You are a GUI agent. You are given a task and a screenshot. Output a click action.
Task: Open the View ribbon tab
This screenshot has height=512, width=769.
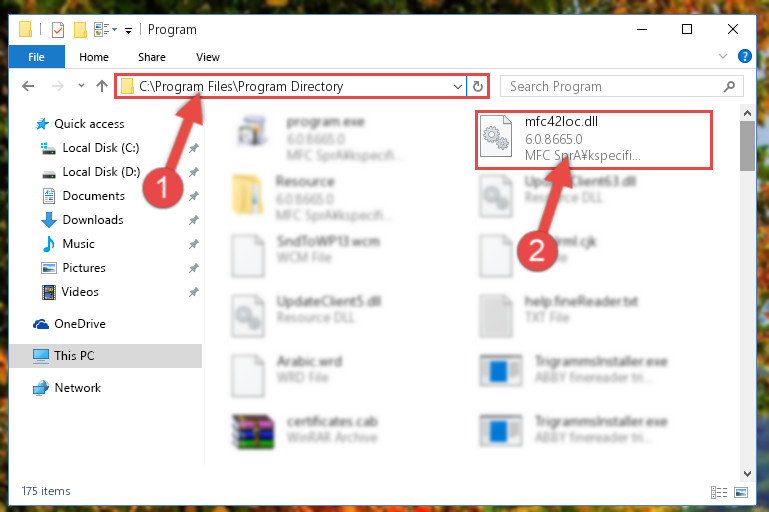pyautogui.click(x=207, y=57)
